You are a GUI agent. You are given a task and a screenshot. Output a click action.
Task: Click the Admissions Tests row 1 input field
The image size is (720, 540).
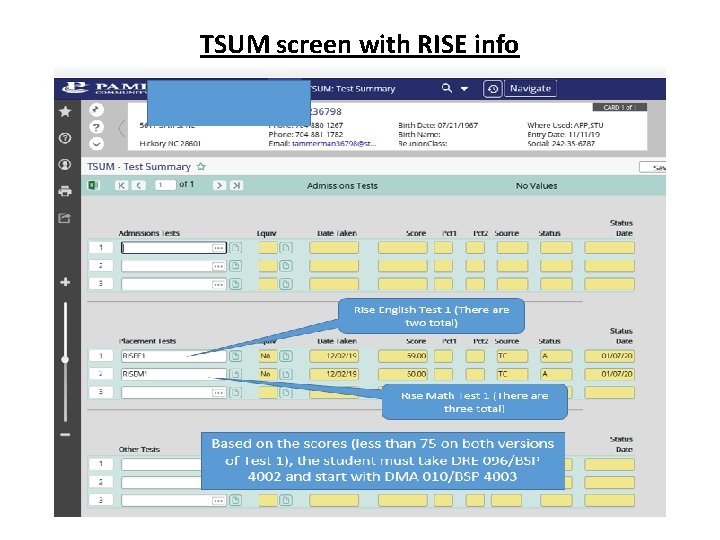174,248
